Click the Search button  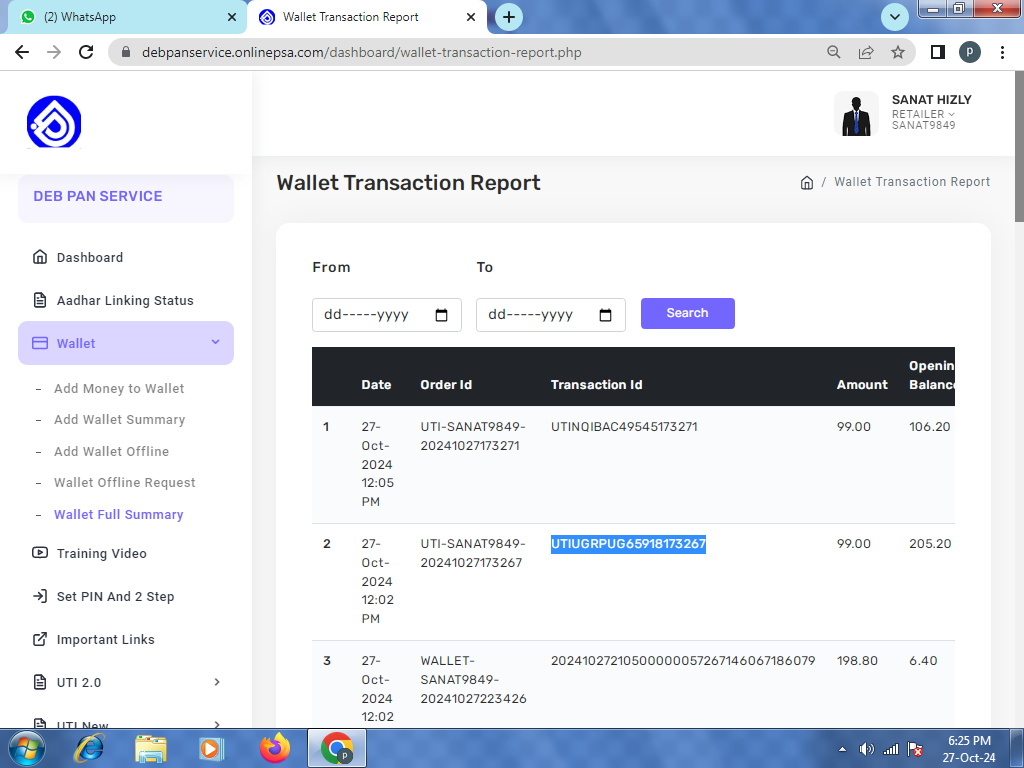(687, 313)
